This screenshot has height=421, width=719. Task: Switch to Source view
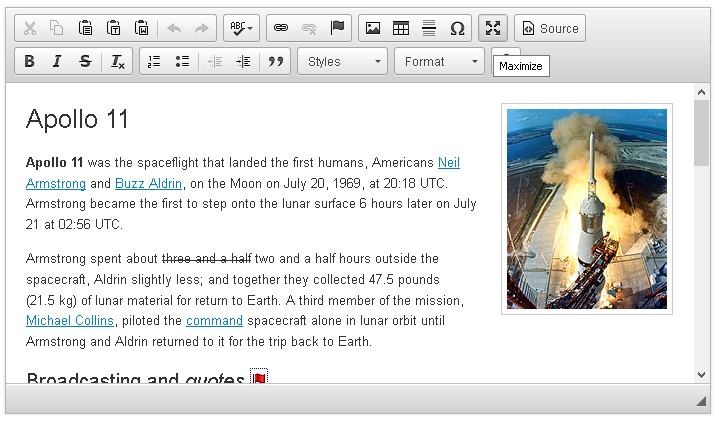pyautogui.click(x=550, y=28)
